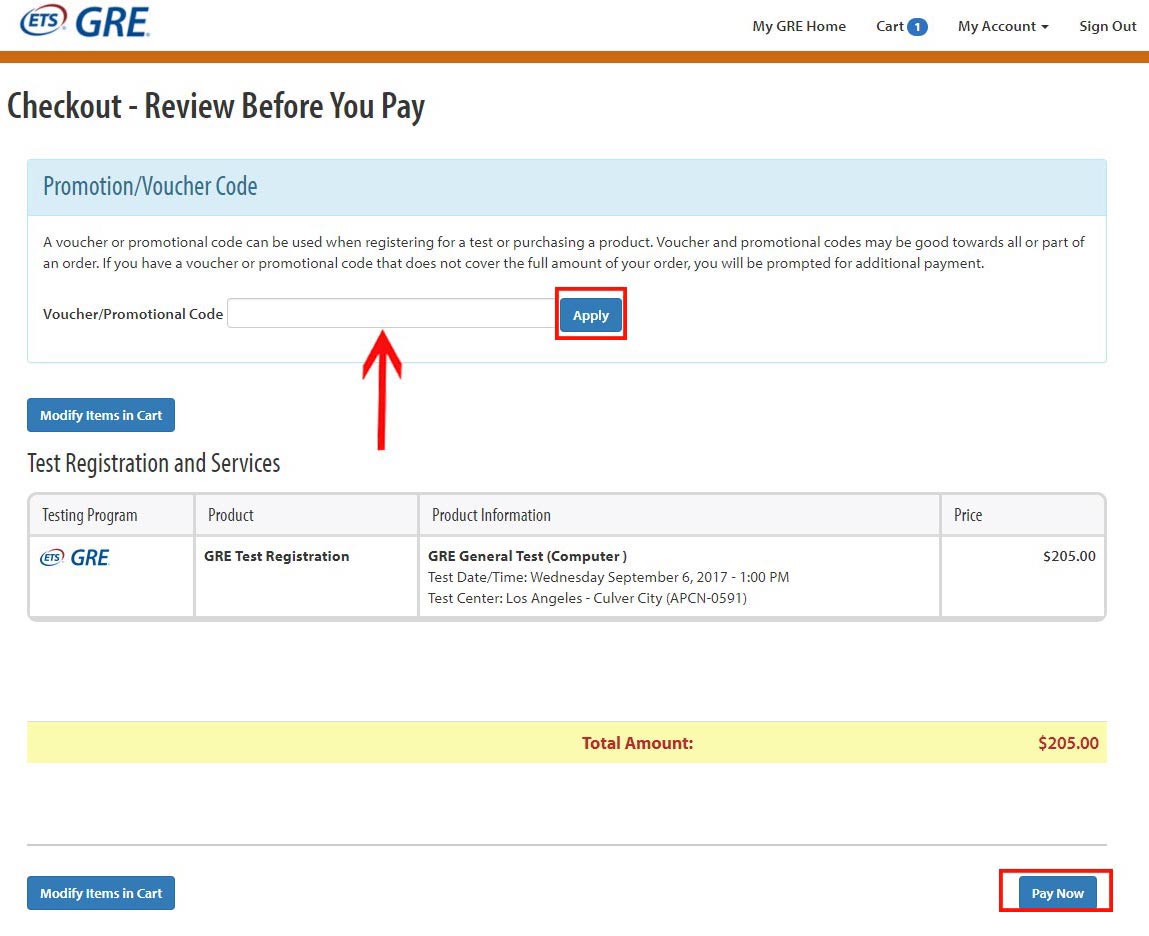Click the cart item-count badge
The width and height of the screenshot is (1149, 936).
tap(917, 27)
